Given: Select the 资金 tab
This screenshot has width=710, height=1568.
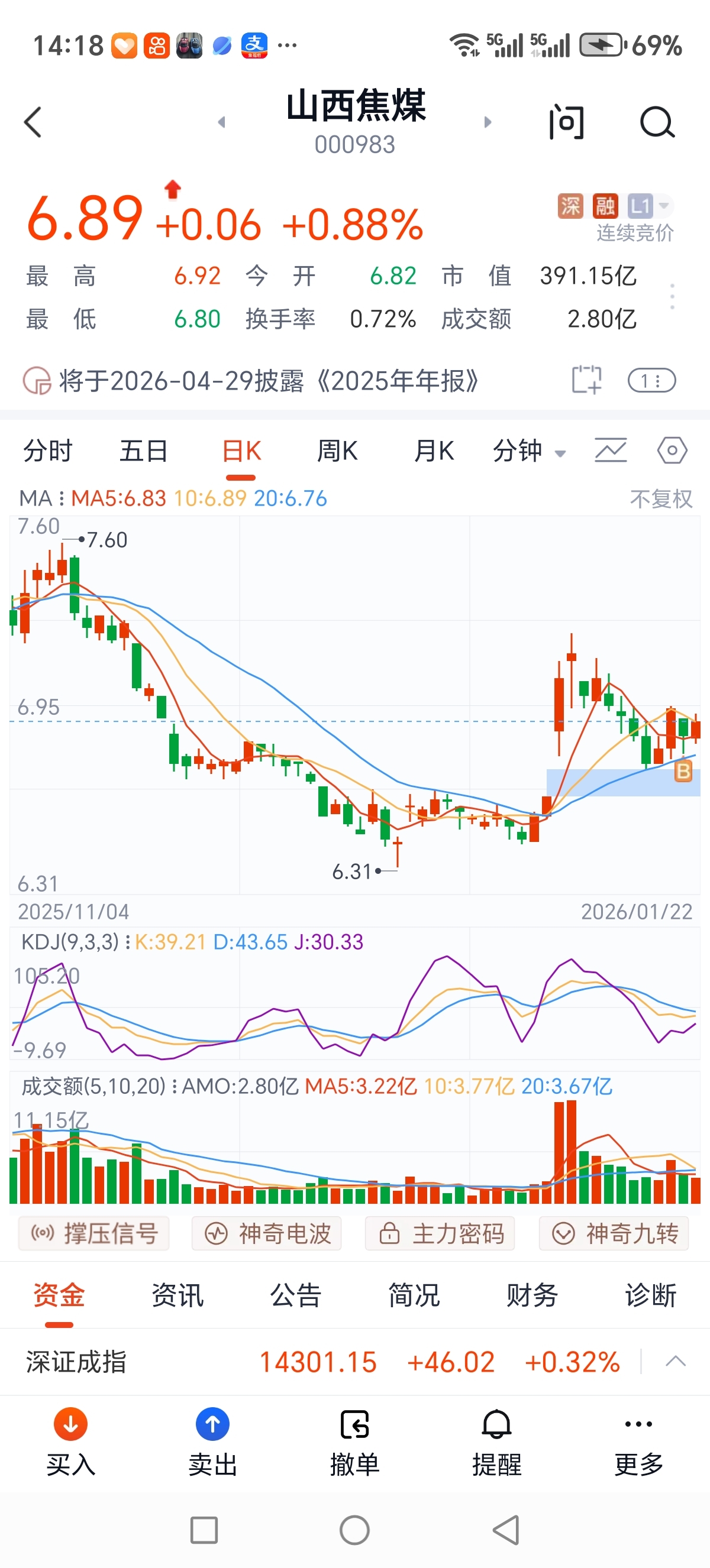Looking at the screenshot, I should tap(59, 1295).
